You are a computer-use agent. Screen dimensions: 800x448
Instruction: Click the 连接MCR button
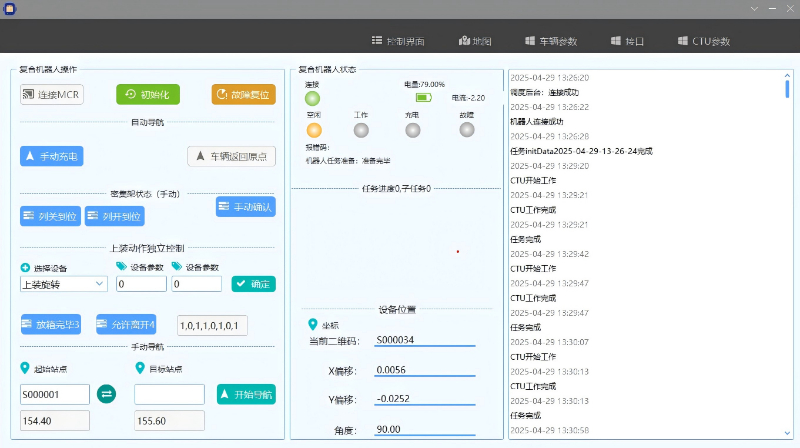tap(51, 95)
